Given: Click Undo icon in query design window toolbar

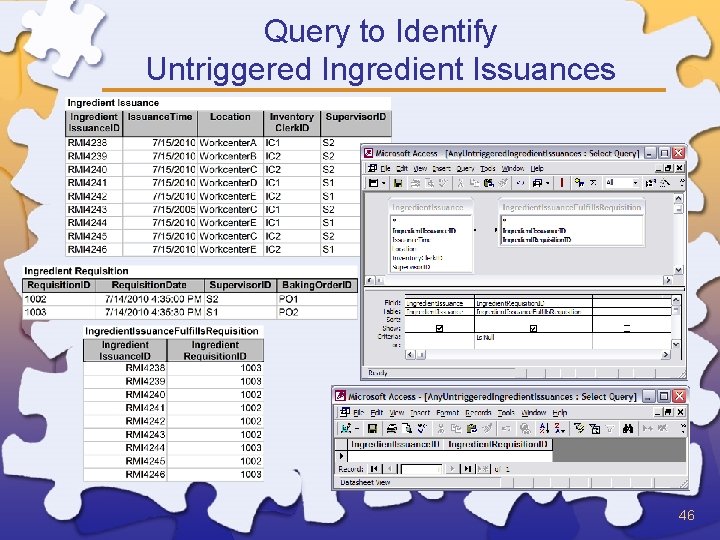Looking at the screenshot, I should pyautogui.click(x=520, y=183).
